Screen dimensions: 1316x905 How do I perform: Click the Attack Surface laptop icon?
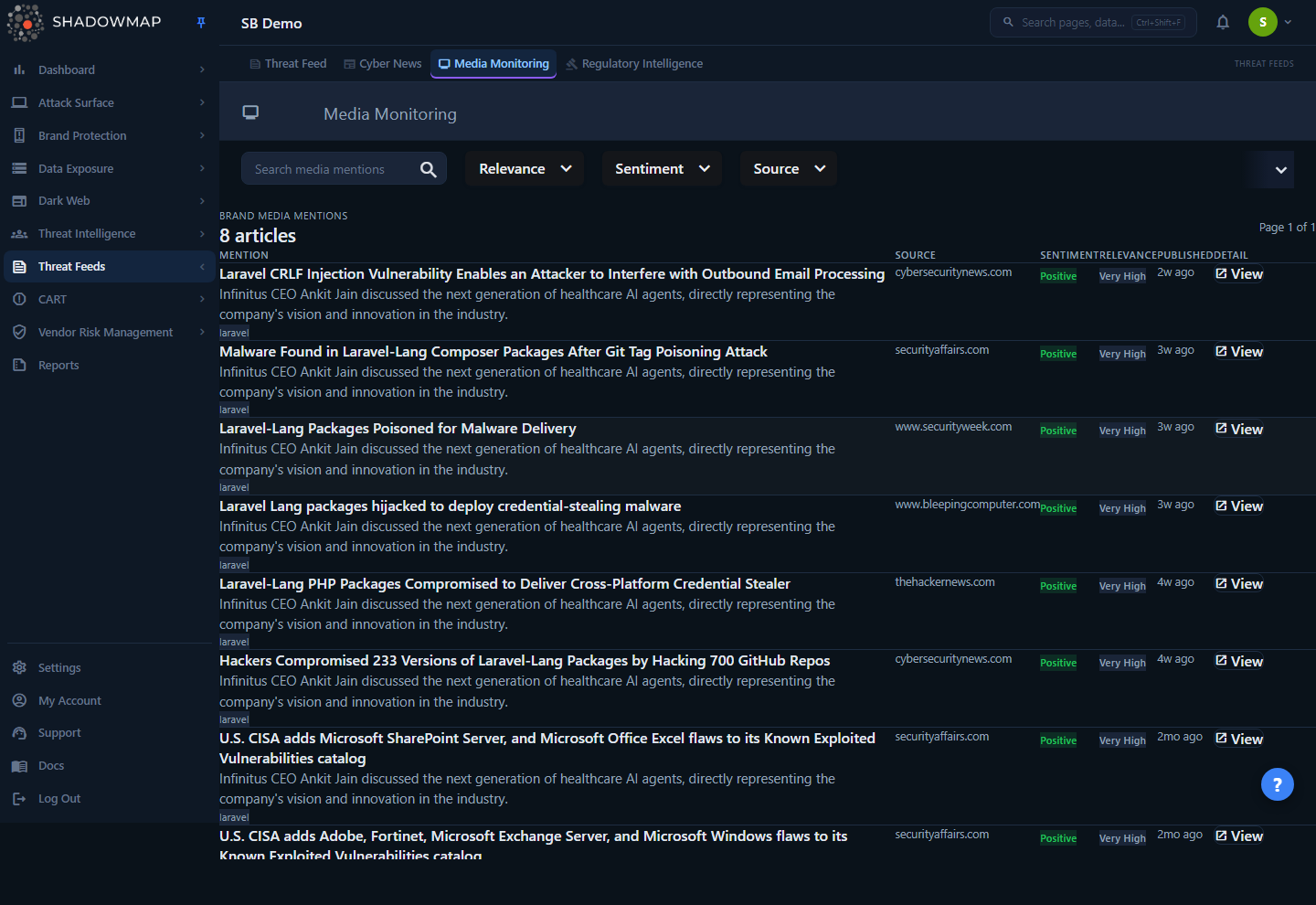tap(19, 102)
